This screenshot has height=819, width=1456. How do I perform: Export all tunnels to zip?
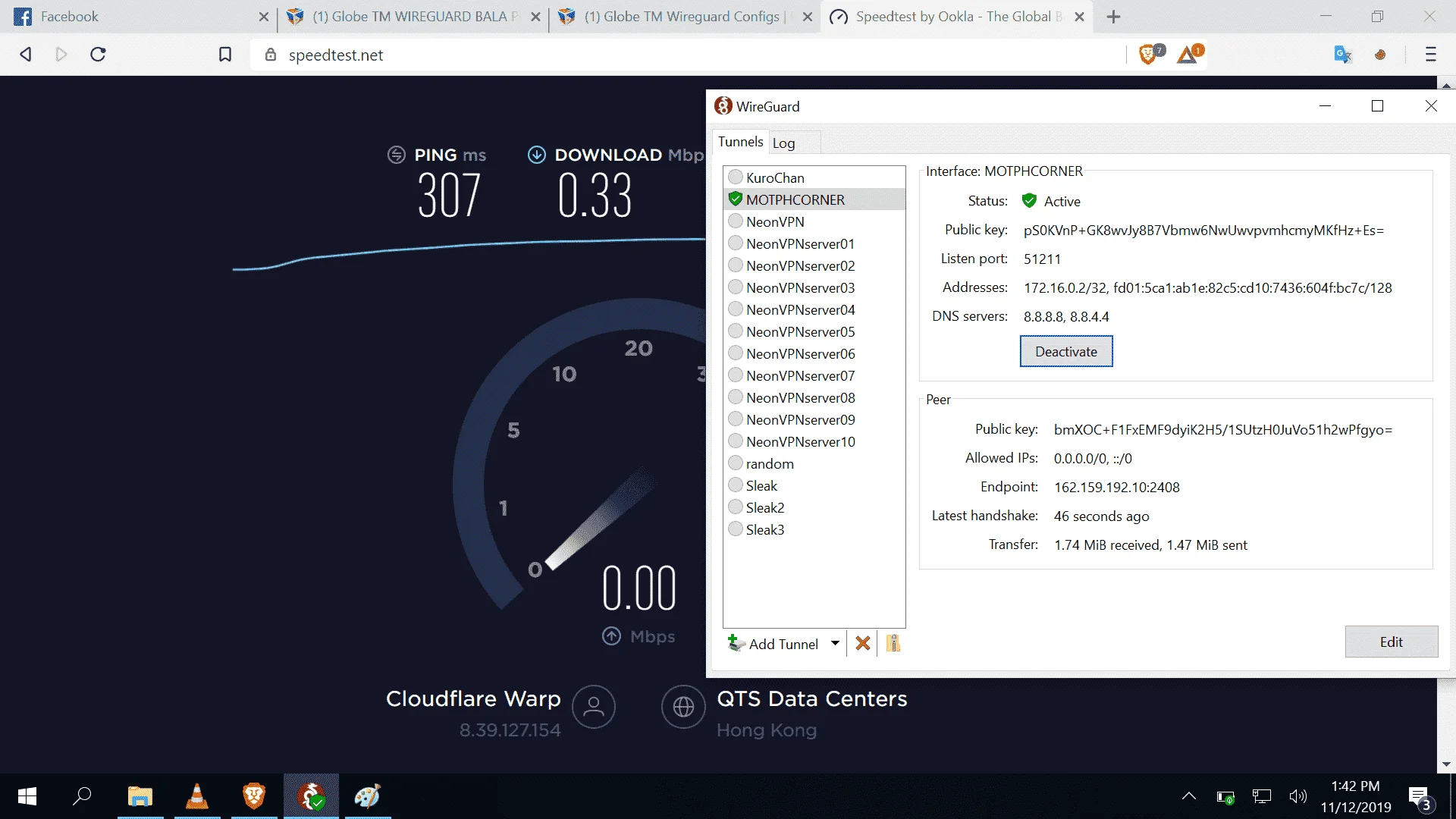point(893,643)
